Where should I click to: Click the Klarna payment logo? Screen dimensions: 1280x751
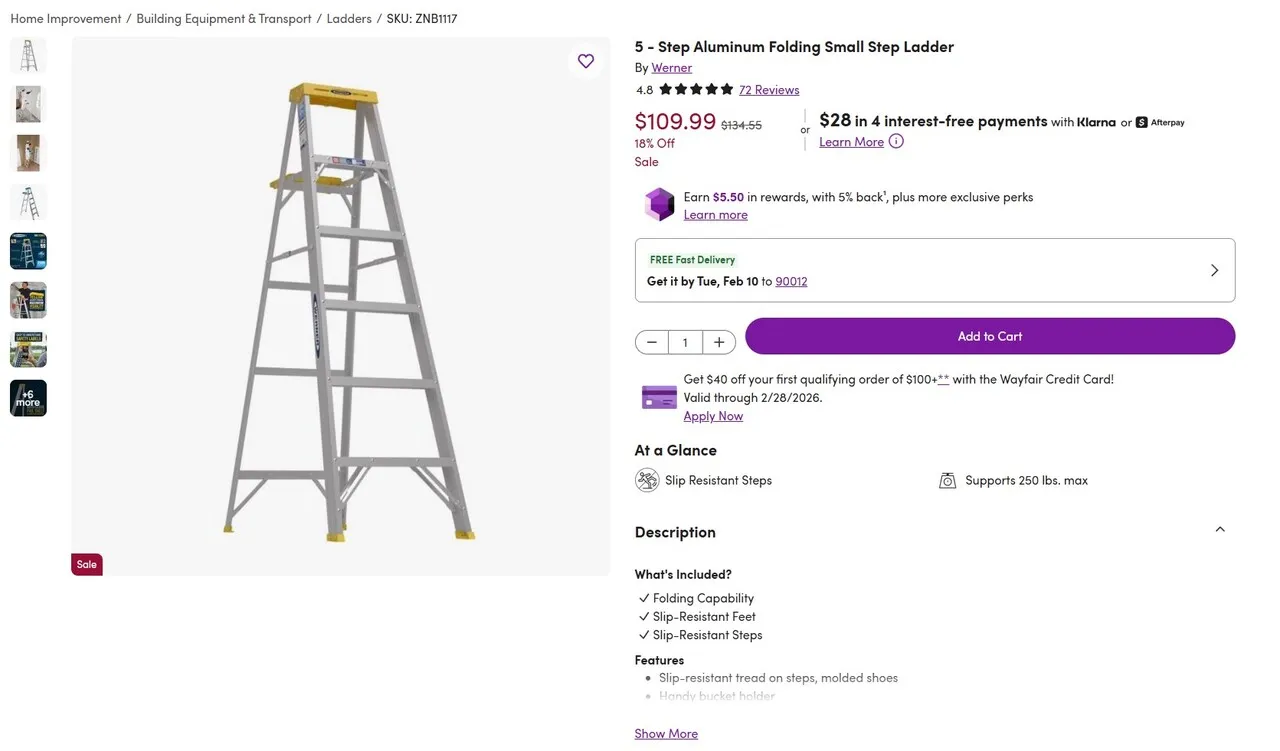(x=1096, y=122)
